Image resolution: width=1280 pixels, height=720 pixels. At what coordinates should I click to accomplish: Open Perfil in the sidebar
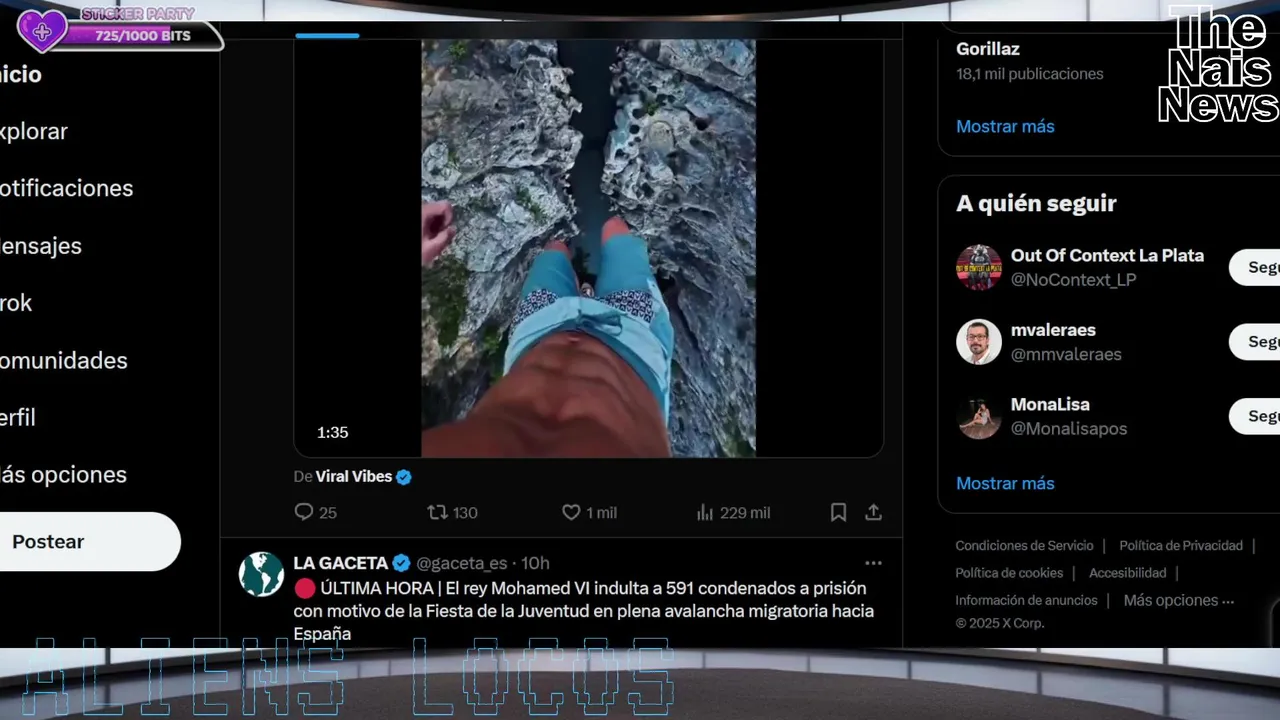[x=18, y=417]
